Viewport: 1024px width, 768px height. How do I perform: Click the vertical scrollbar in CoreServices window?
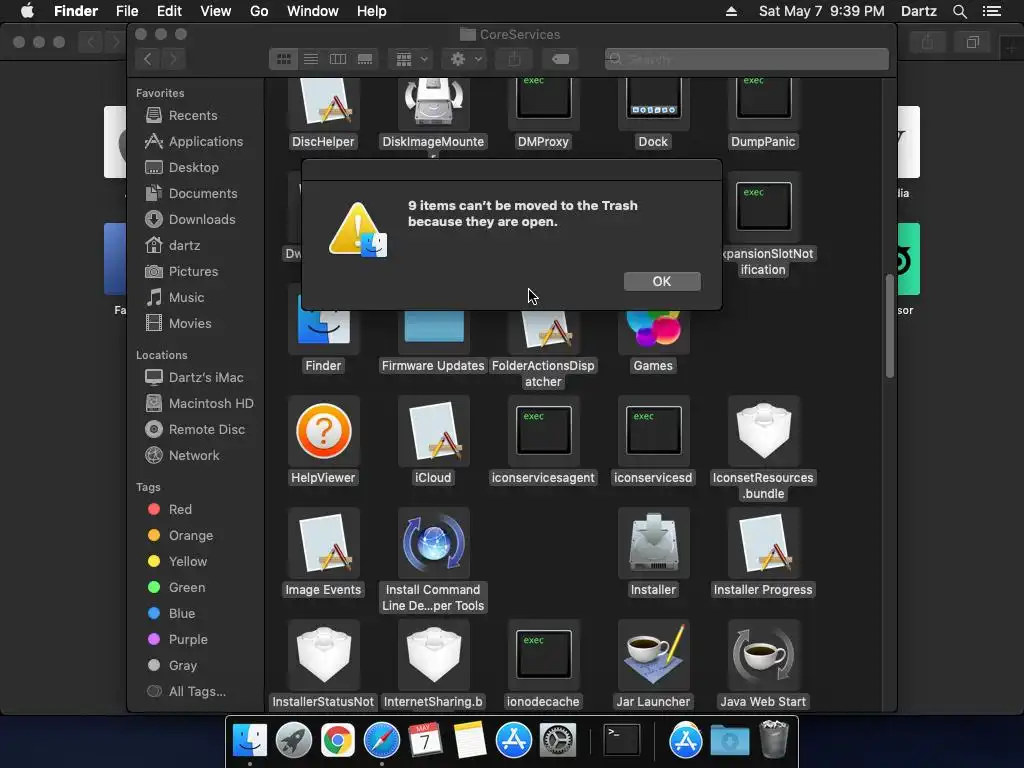[x=889, y=326]
